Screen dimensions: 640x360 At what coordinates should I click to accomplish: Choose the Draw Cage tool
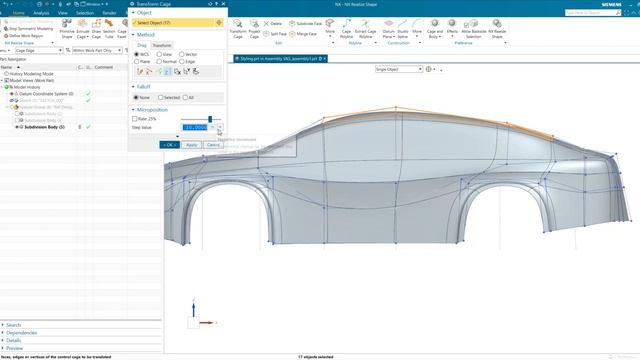coord(96,29)
